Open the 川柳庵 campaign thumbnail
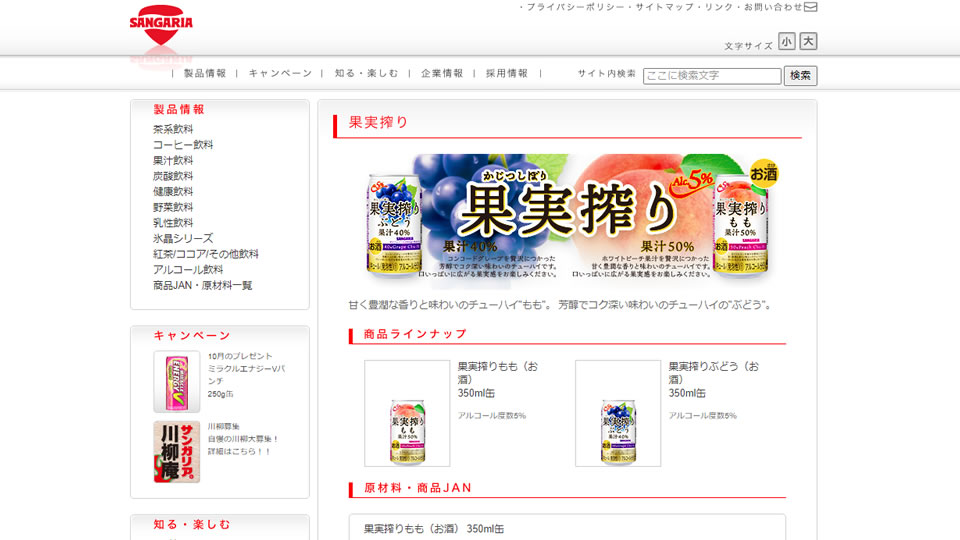Viewport: 960px width, 540px height. point(176,452)
